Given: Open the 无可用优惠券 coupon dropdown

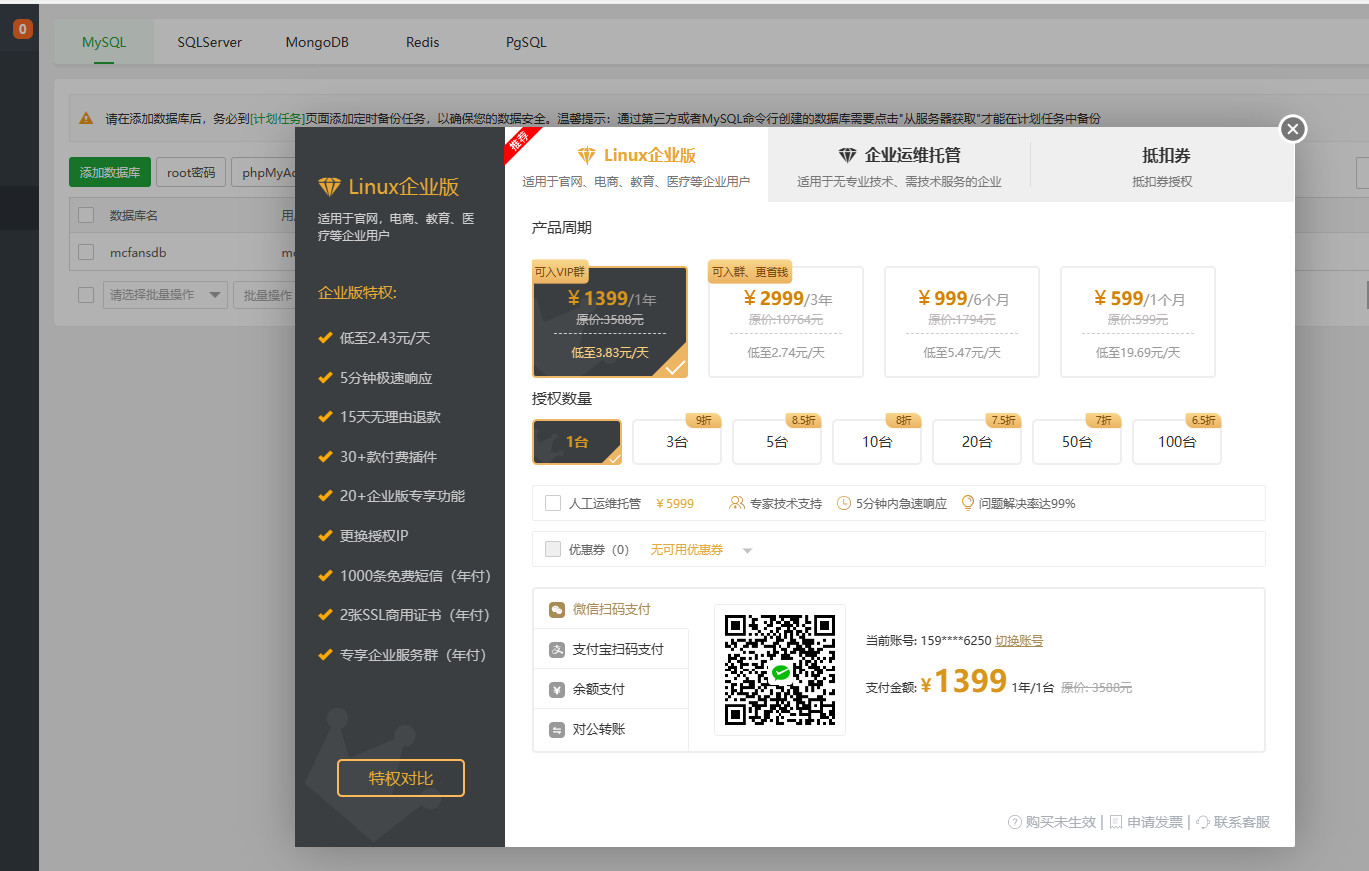Looking at the screenshot, I should [701, 550].
